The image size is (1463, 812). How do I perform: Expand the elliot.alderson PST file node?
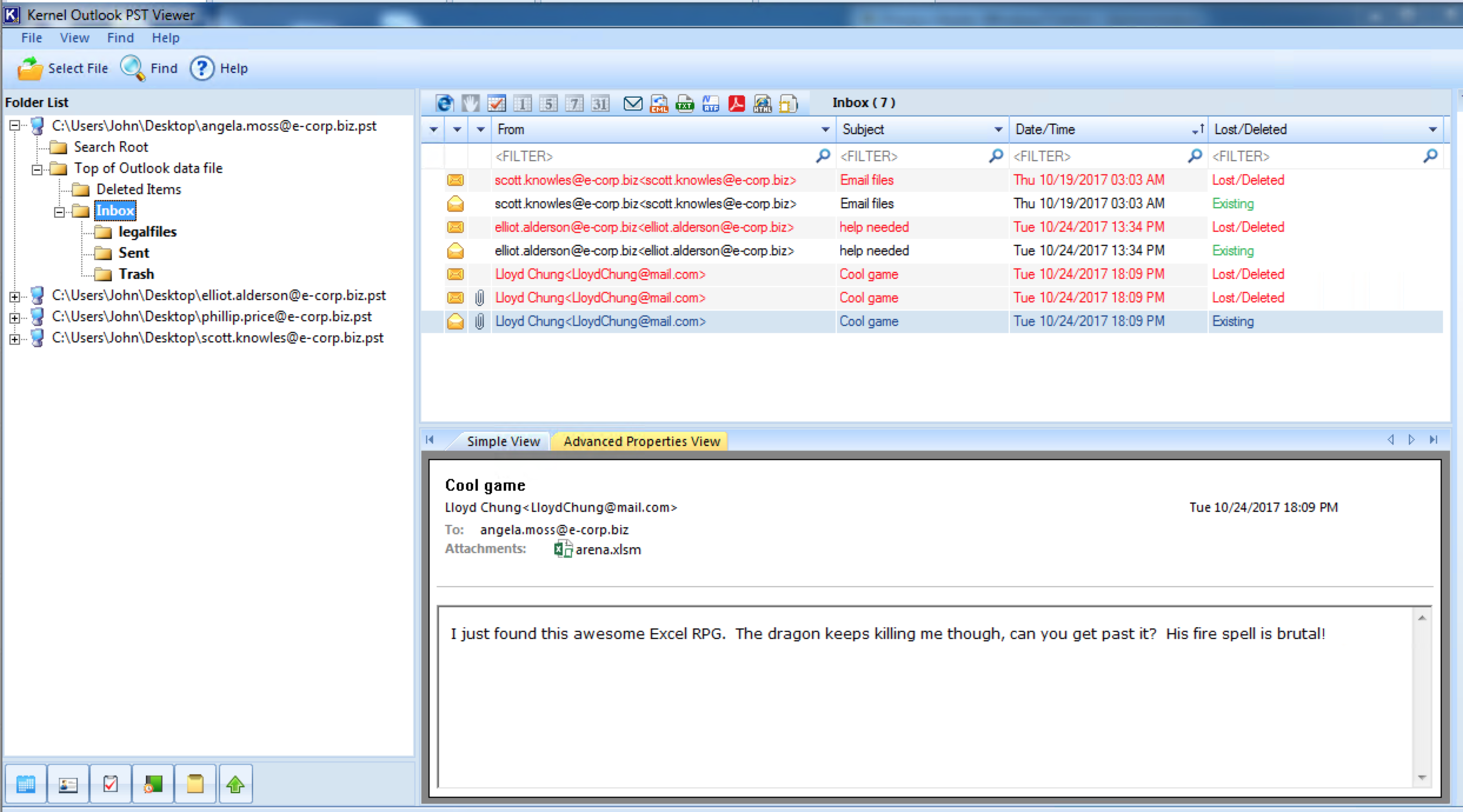15,297
